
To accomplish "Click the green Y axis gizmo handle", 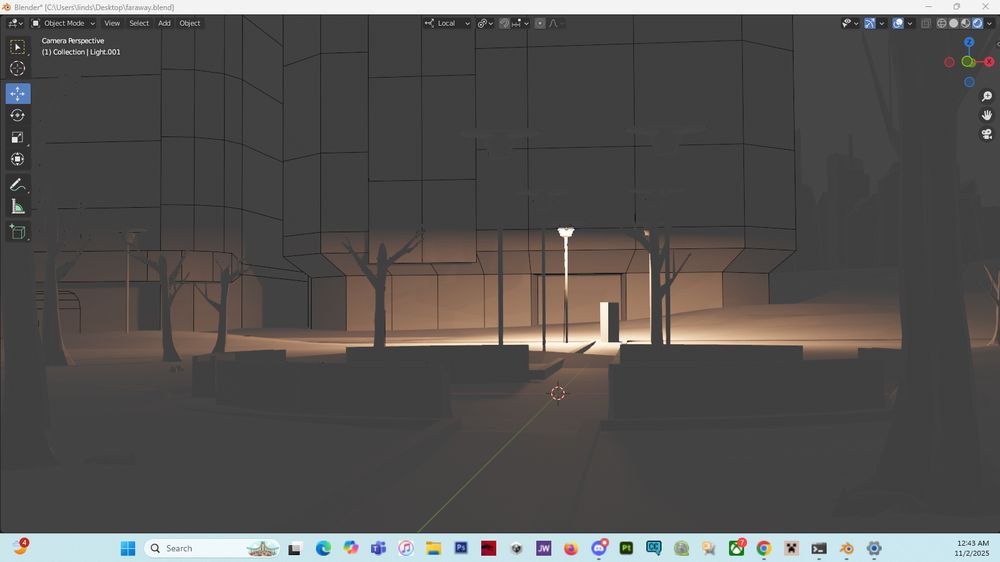I will [967, 62].
